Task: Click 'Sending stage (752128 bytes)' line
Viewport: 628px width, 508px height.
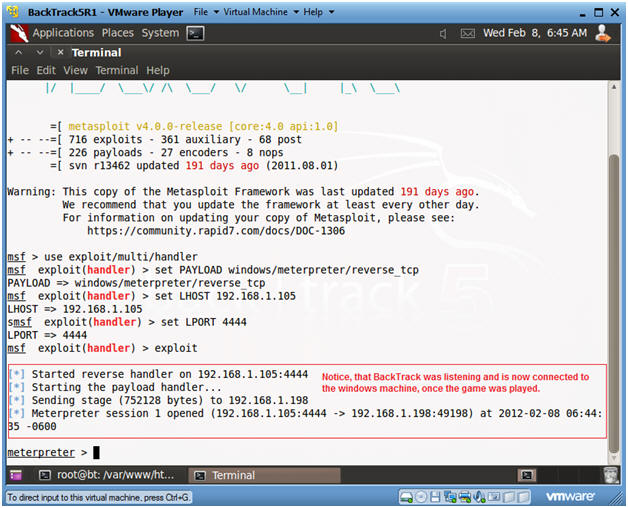Action: coord(170,400)
